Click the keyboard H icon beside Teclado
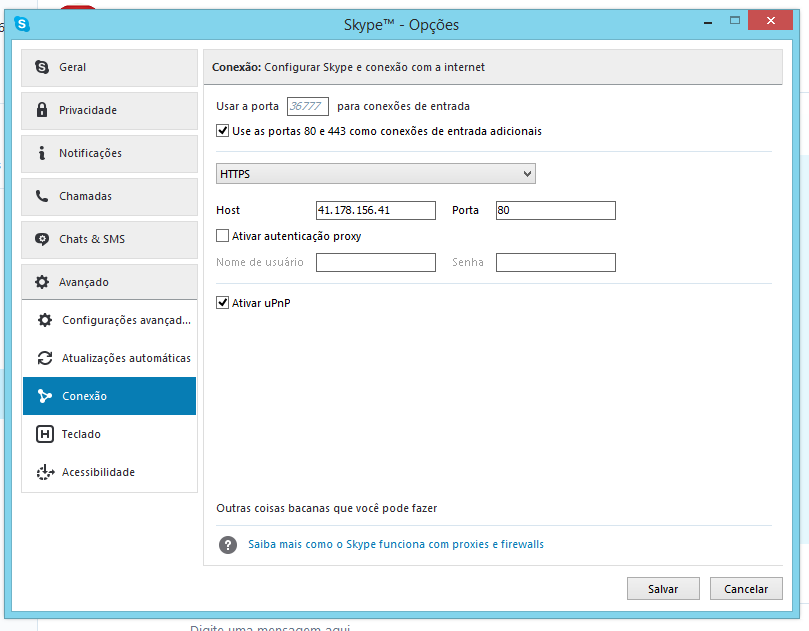 (x=45, y=434)
